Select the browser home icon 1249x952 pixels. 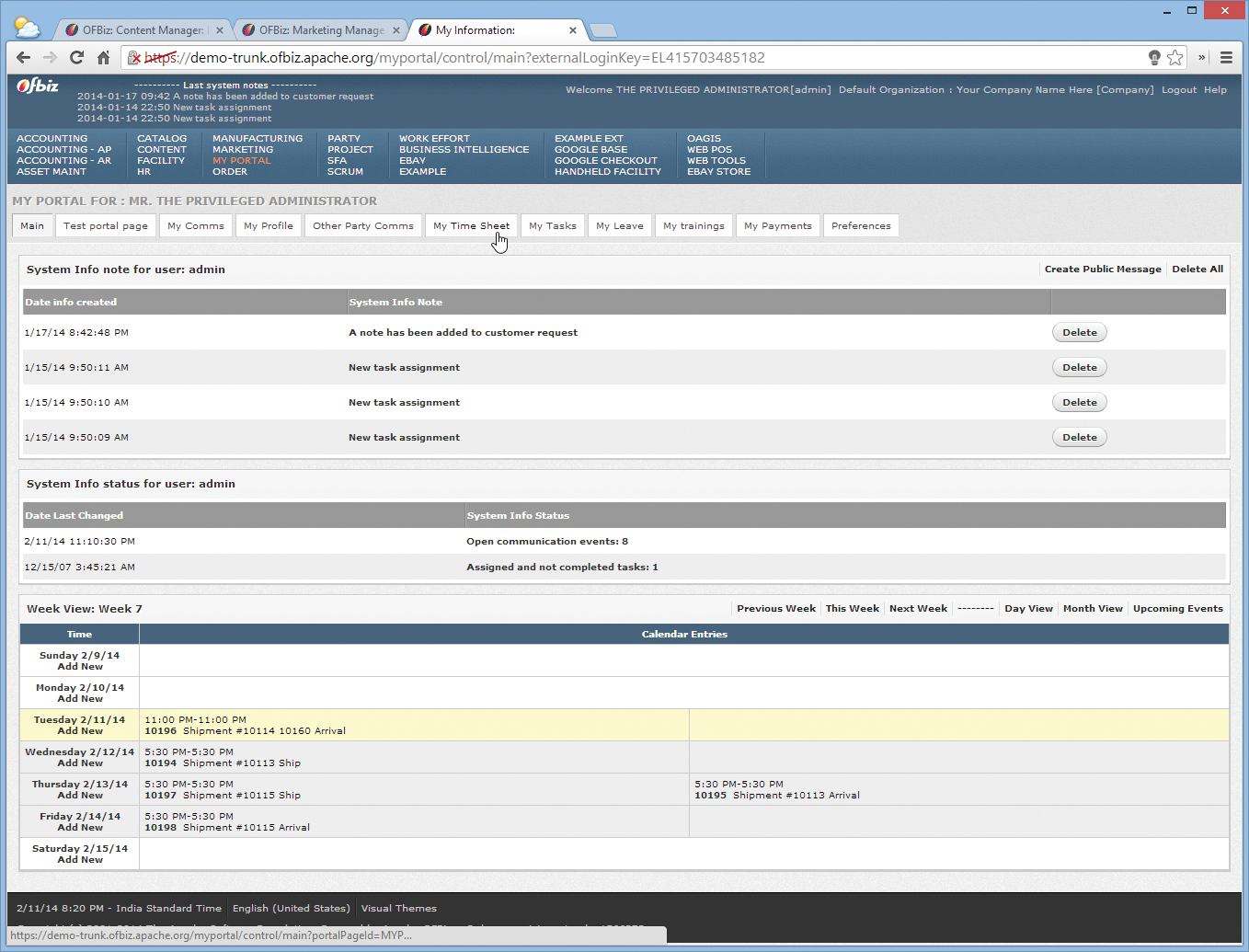103,57
